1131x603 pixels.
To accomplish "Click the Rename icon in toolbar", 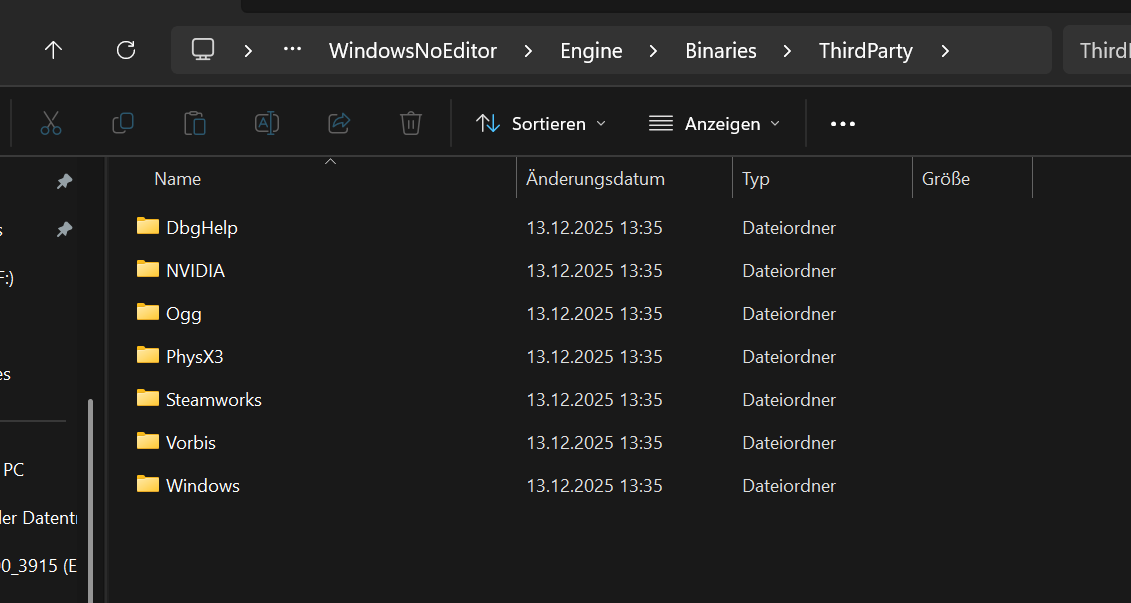I will tap(267, 123).
